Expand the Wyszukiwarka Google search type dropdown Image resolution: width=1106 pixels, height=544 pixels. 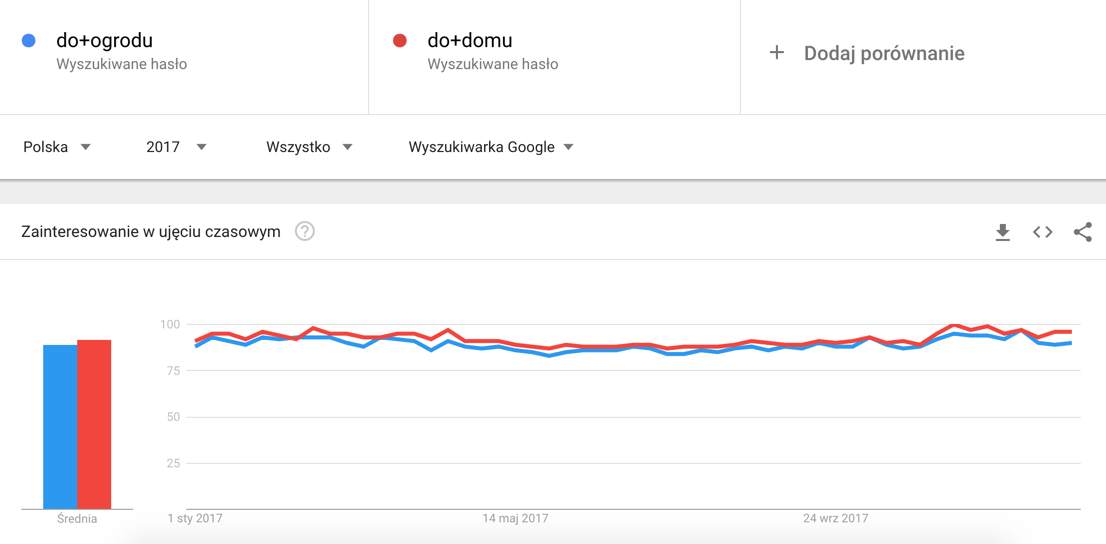coord(491,147)
